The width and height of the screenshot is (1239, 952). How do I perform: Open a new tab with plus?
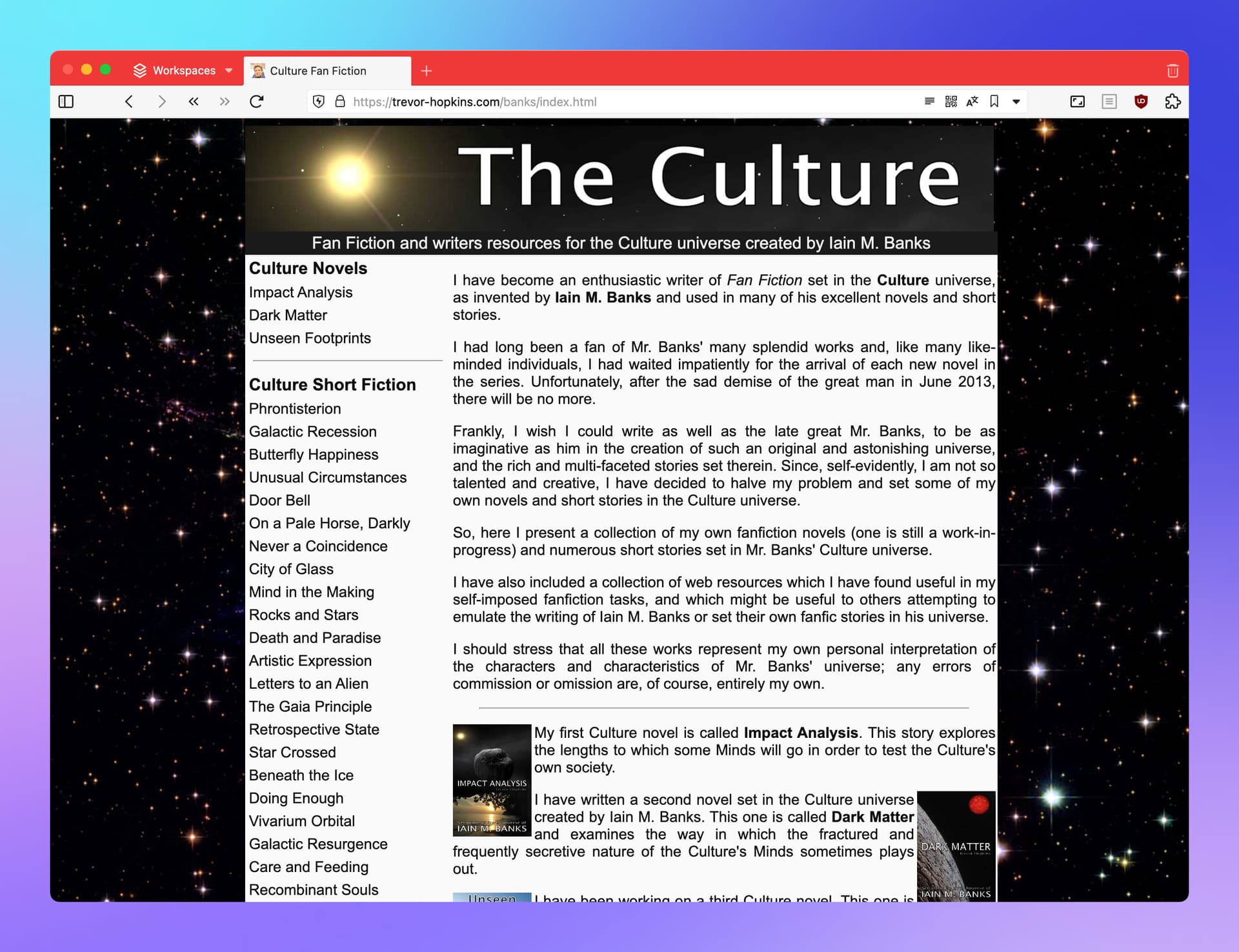(x=426, y=71)
